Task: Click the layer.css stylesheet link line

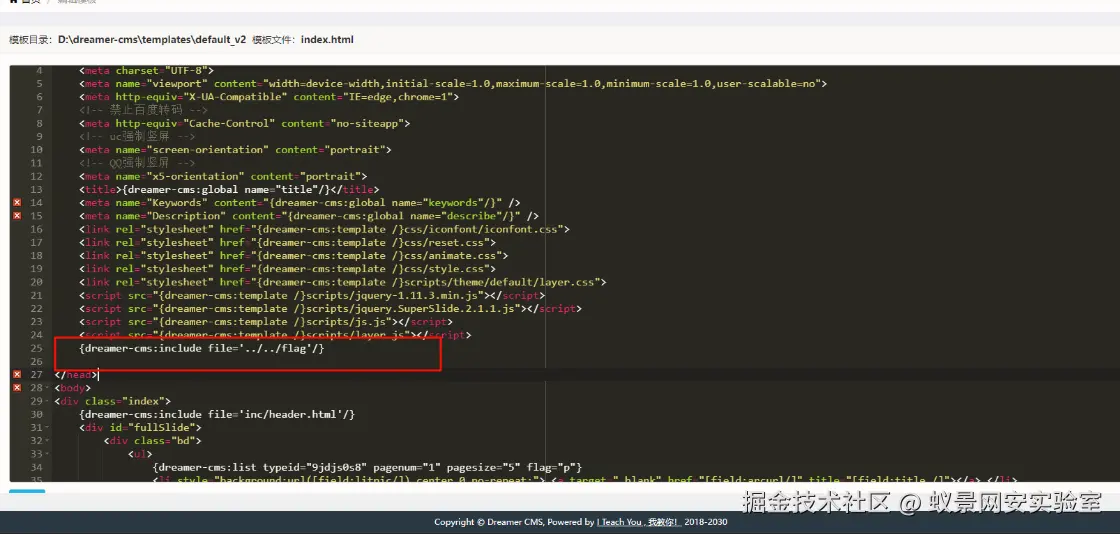Action: click(342, 282)
